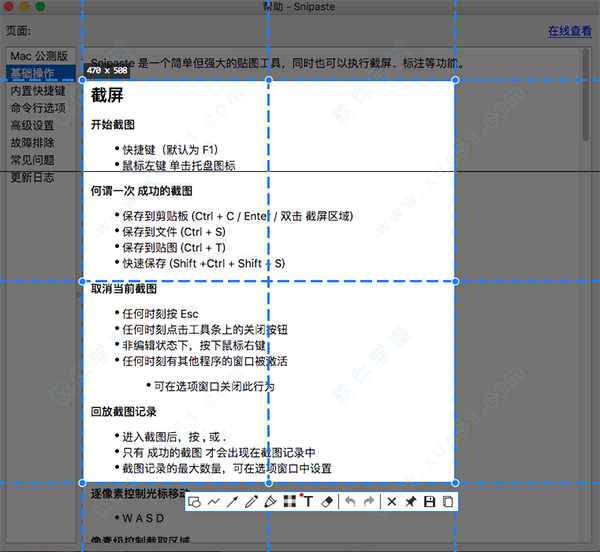
Task: Open the 常见问题 help page
Action: (x=32, y=160)
